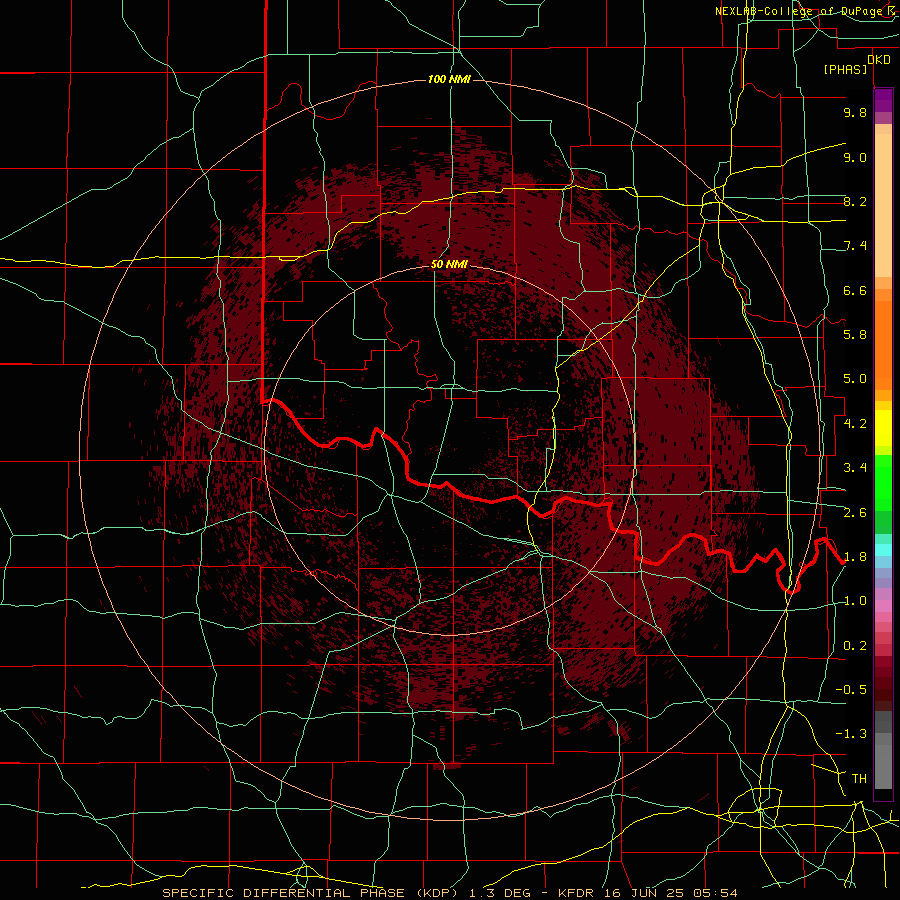Screen dimensions: 900x900
Task: Click the 4.2 legend value
Action: [x=855, y=424]
